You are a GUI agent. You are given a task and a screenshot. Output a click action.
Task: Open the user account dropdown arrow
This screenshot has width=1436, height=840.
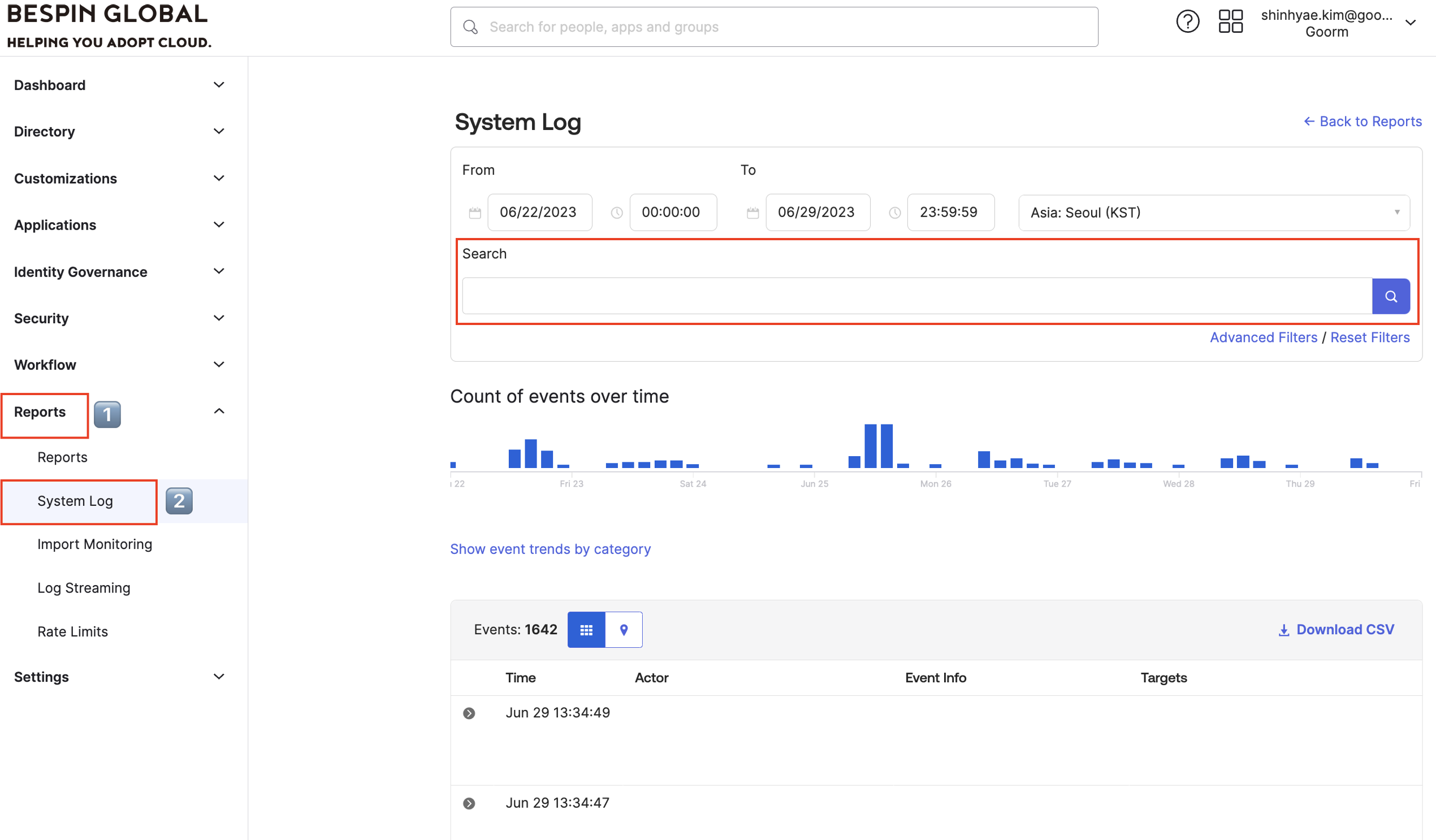click(x=1411, y=23)
